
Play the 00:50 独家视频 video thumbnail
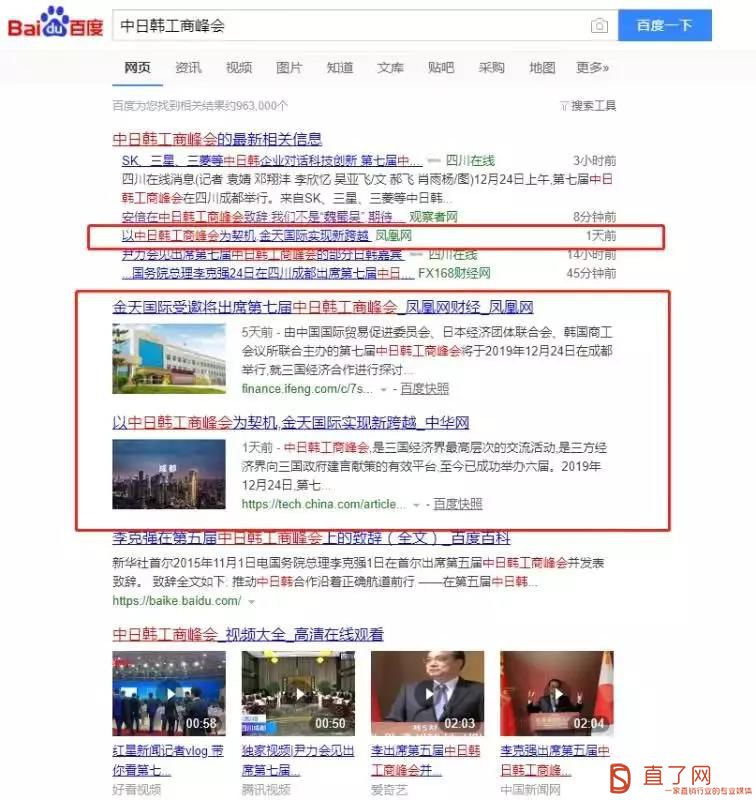298,693
